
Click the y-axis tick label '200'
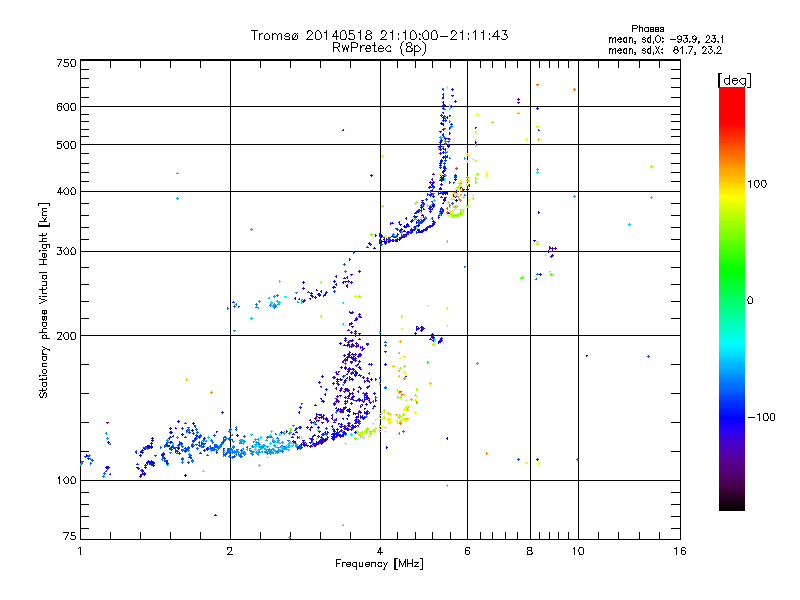(x=66, y=336)
